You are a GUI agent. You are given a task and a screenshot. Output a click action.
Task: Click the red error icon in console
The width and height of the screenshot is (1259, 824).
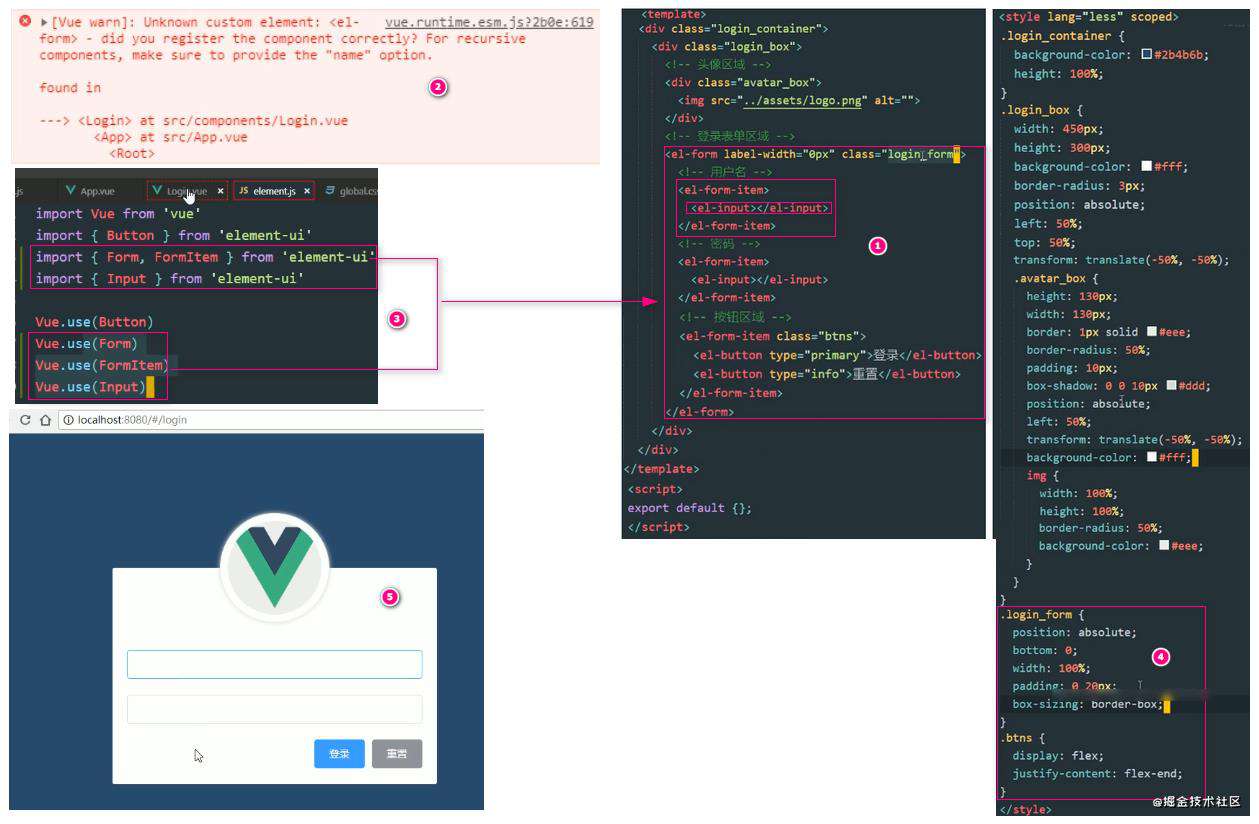(25, 21)
